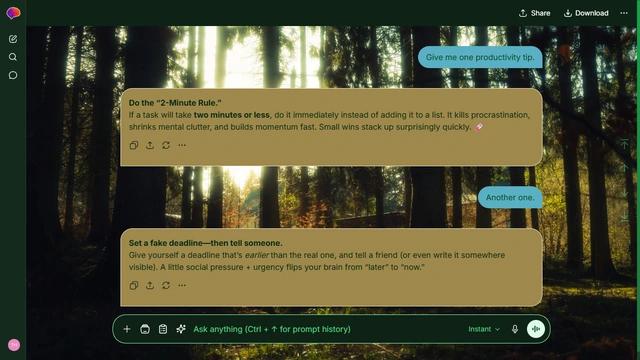
Task: Click the app logo in top-left corner
Action: pyautogui.click(x=13, y=13)
